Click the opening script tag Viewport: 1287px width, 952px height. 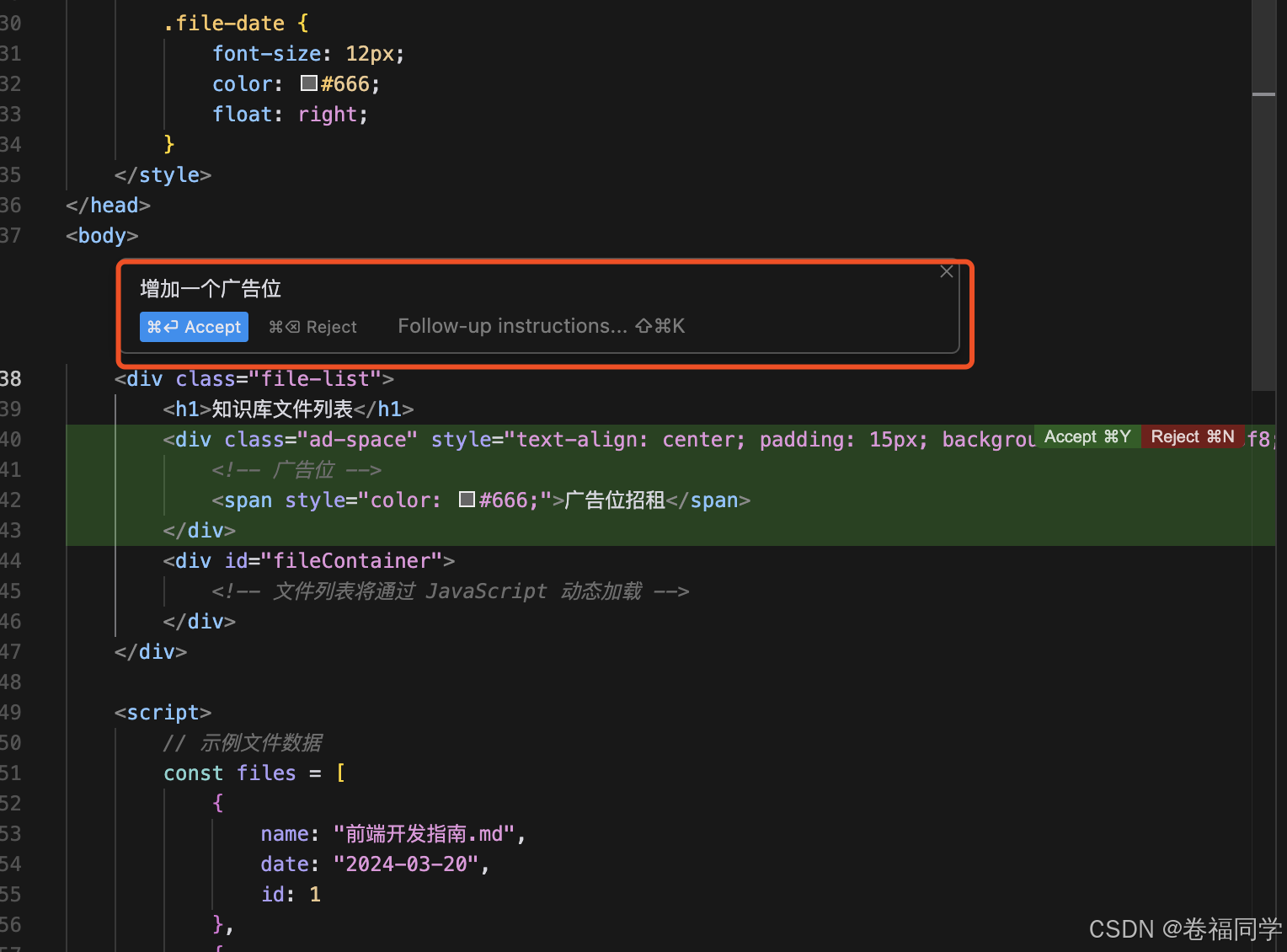tap(163, 713)
